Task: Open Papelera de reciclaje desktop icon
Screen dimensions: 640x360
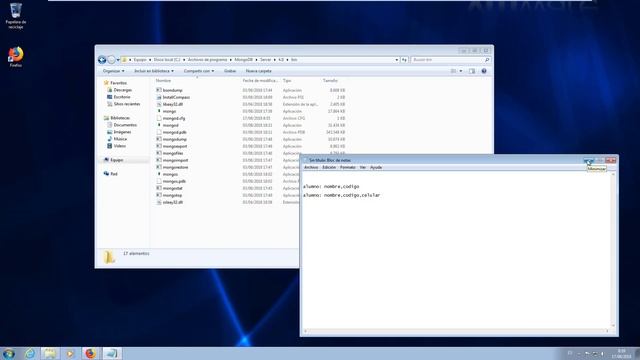Action: click(16, 16)
